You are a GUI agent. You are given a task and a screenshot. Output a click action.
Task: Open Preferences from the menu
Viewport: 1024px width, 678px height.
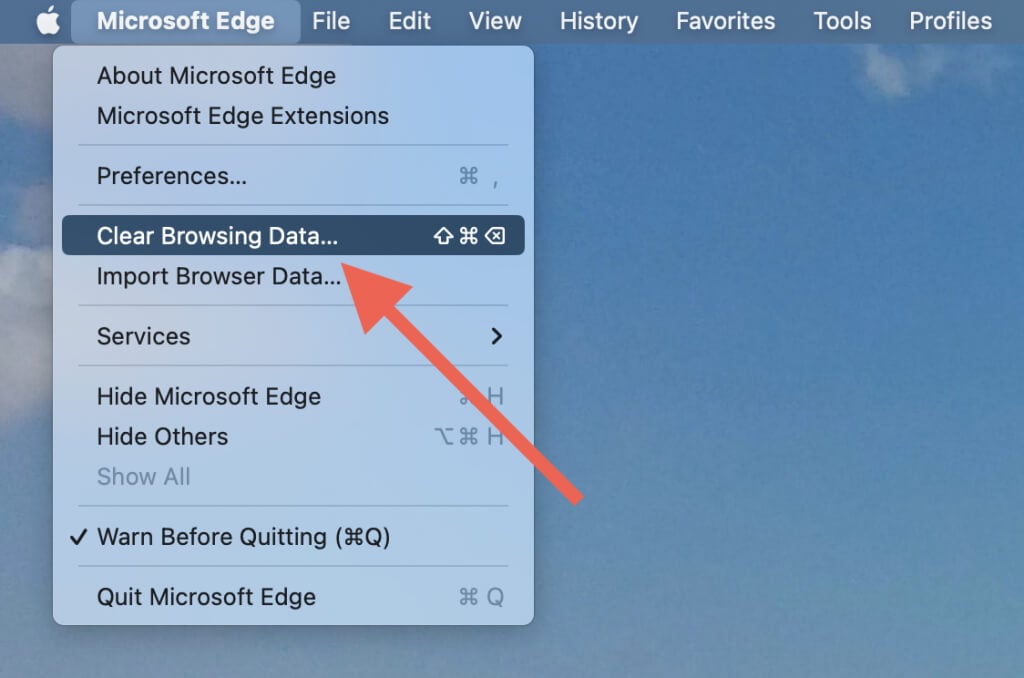pos(172,176)
